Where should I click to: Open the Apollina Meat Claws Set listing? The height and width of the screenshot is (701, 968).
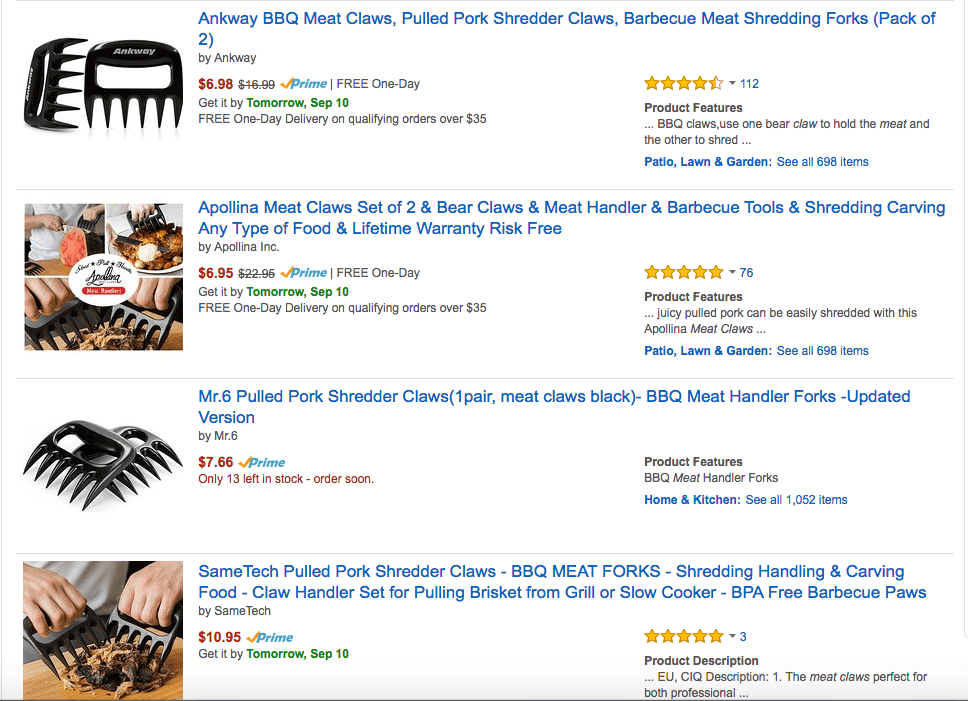[x=572, y=218]
